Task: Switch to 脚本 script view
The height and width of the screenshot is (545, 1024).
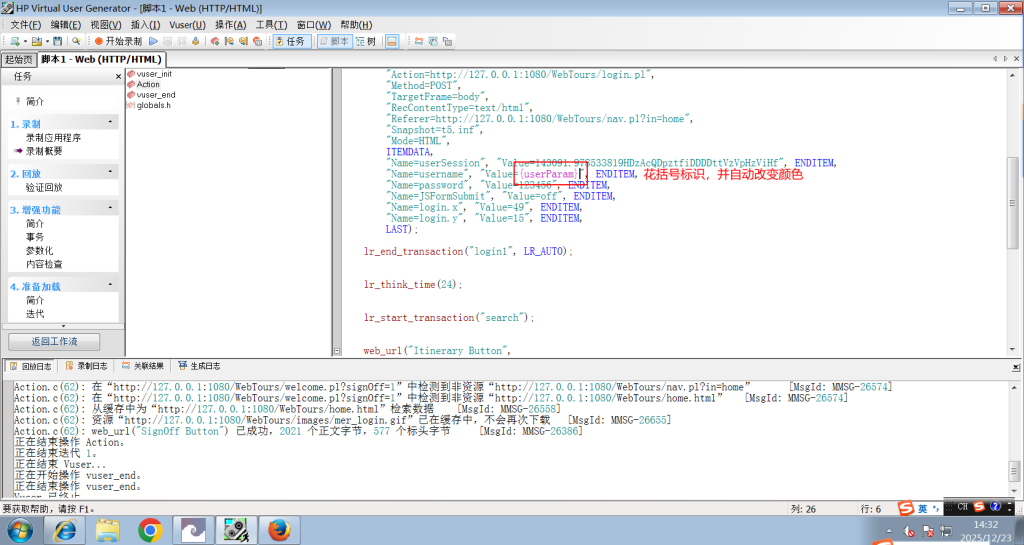Action: 334,42
